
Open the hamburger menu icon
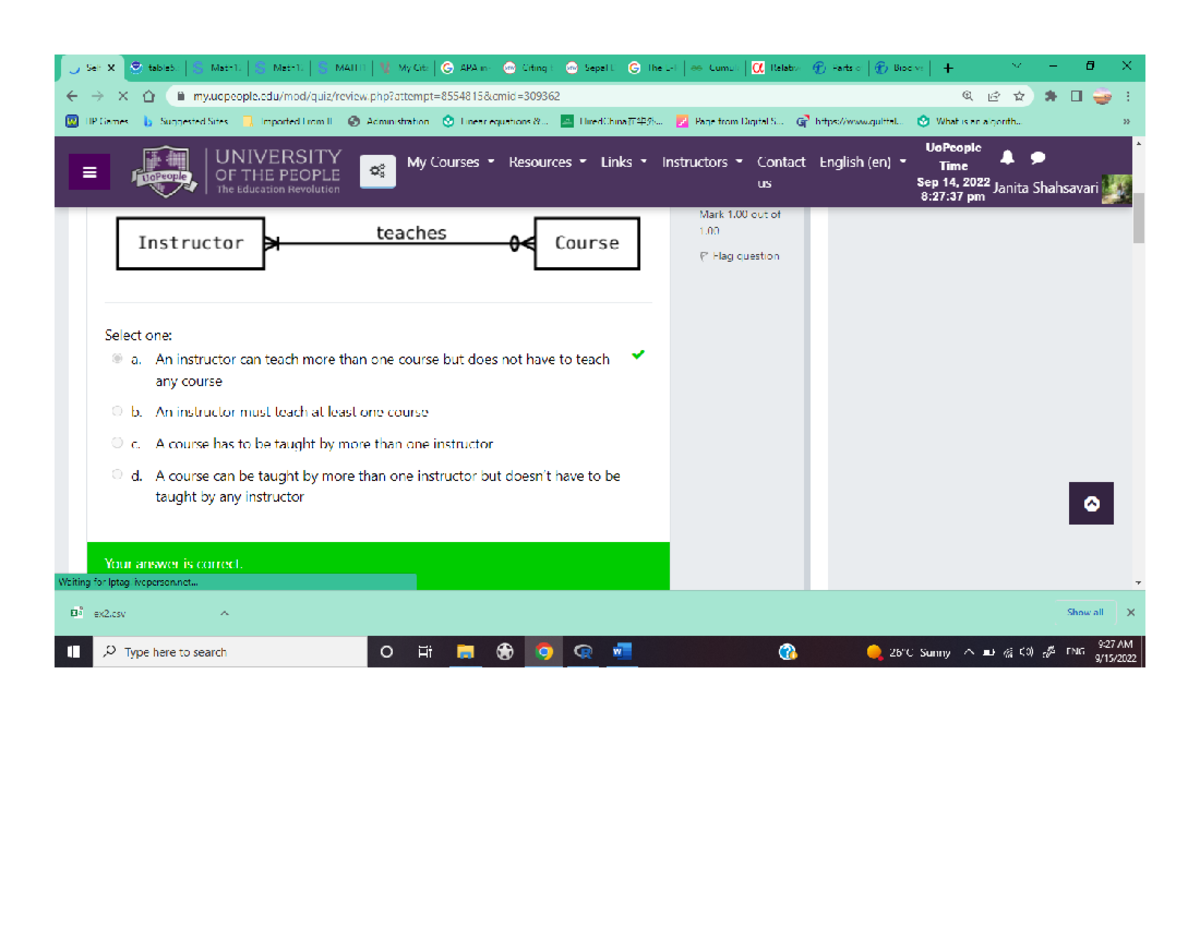88,171
